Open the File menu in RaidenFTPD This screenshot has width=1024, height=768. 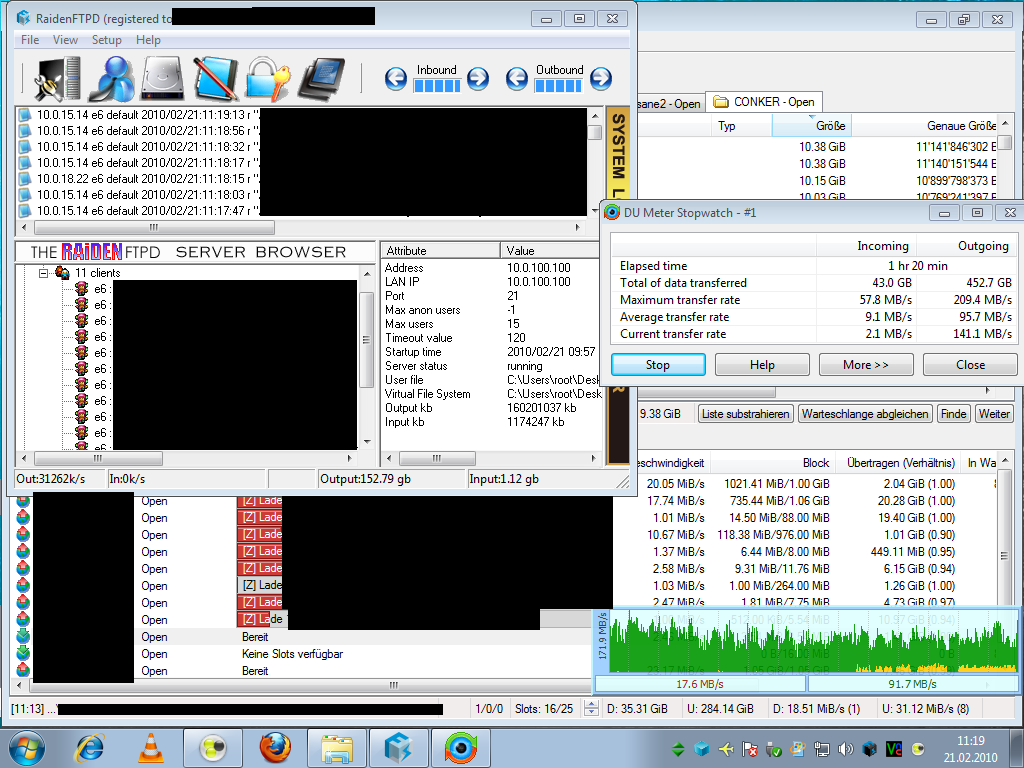click(x=30, y=40)
